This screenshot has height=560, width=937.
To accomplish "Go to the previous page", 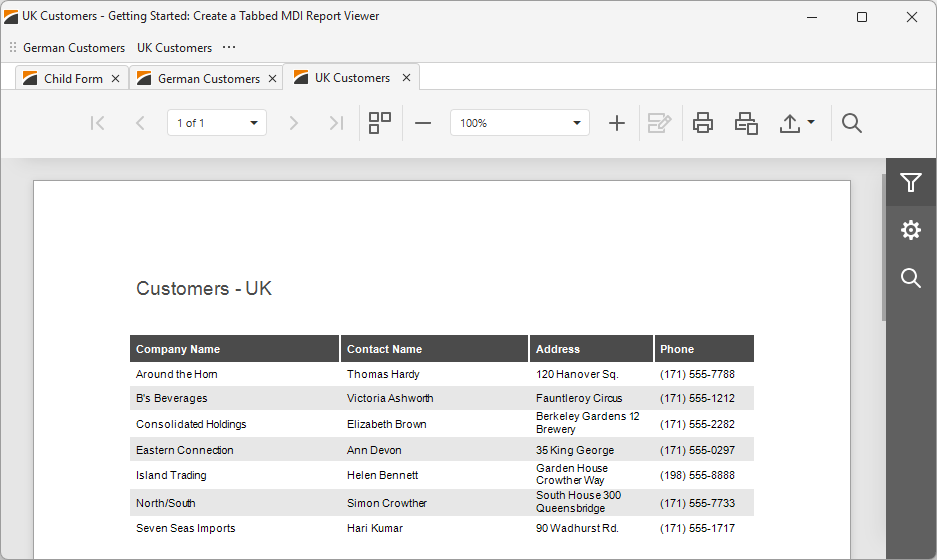I will click(x=140, y=123).
